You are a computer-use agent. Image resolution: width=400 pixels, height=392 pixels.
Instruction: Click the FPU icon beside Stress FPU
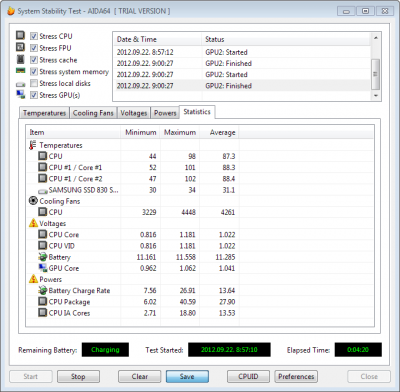tap(21, 47)
